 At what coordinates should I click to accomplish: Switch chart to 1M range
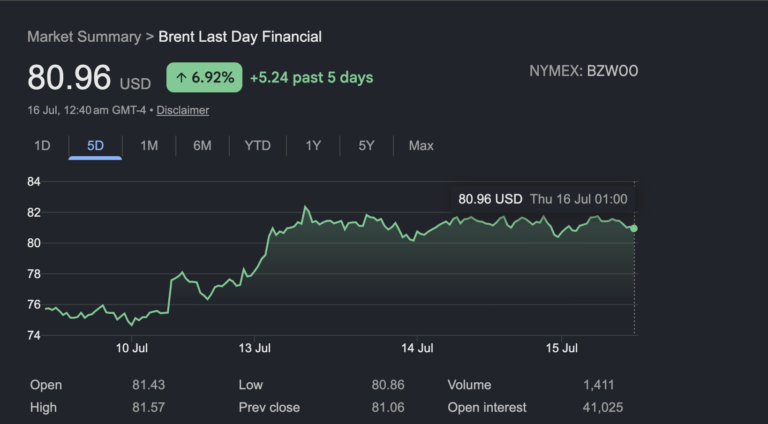click(149, 145)
